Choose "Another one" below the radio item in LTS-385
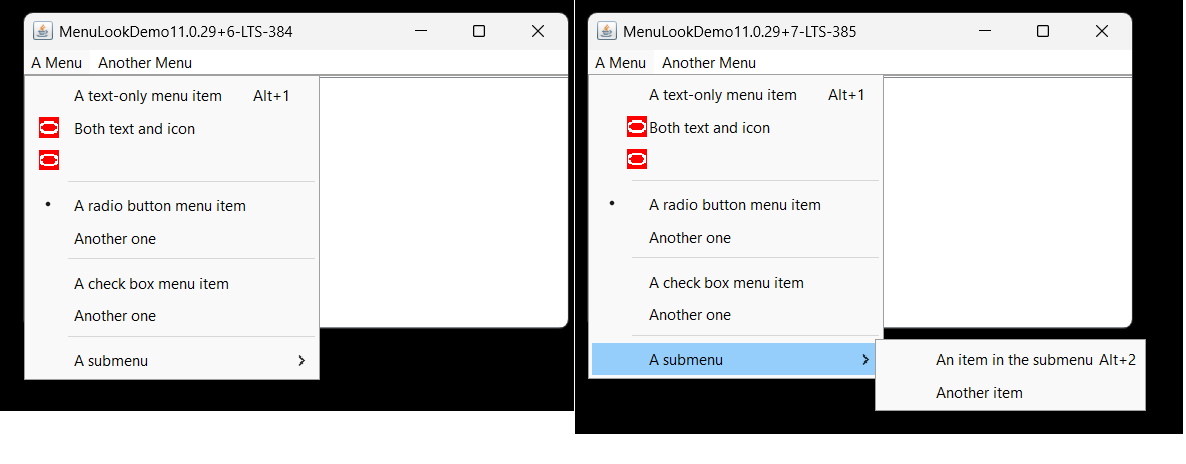 [x=690, y=238]
